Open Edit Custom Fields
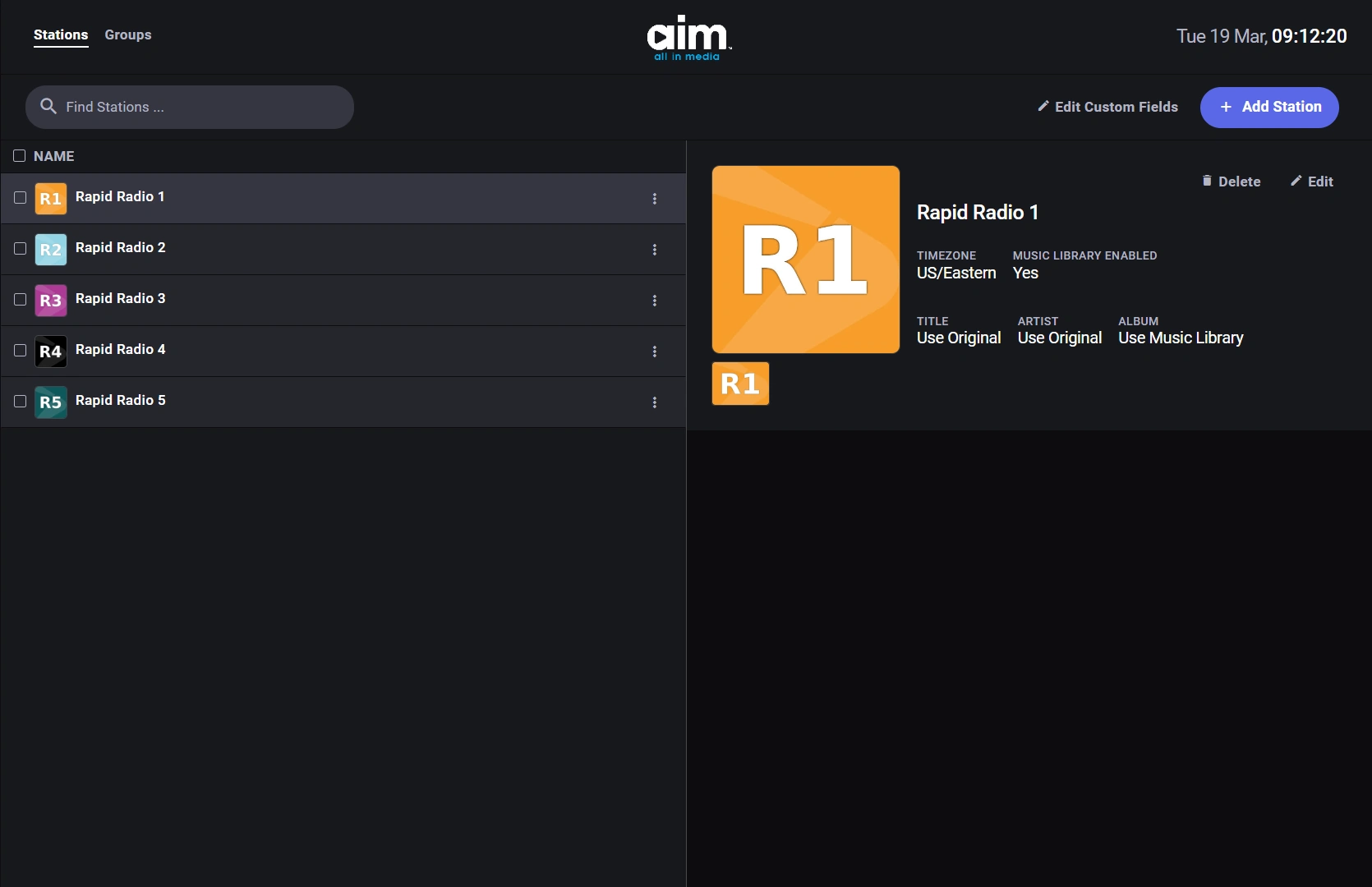The image size is (1372, 887). [x=1107, y=107]
